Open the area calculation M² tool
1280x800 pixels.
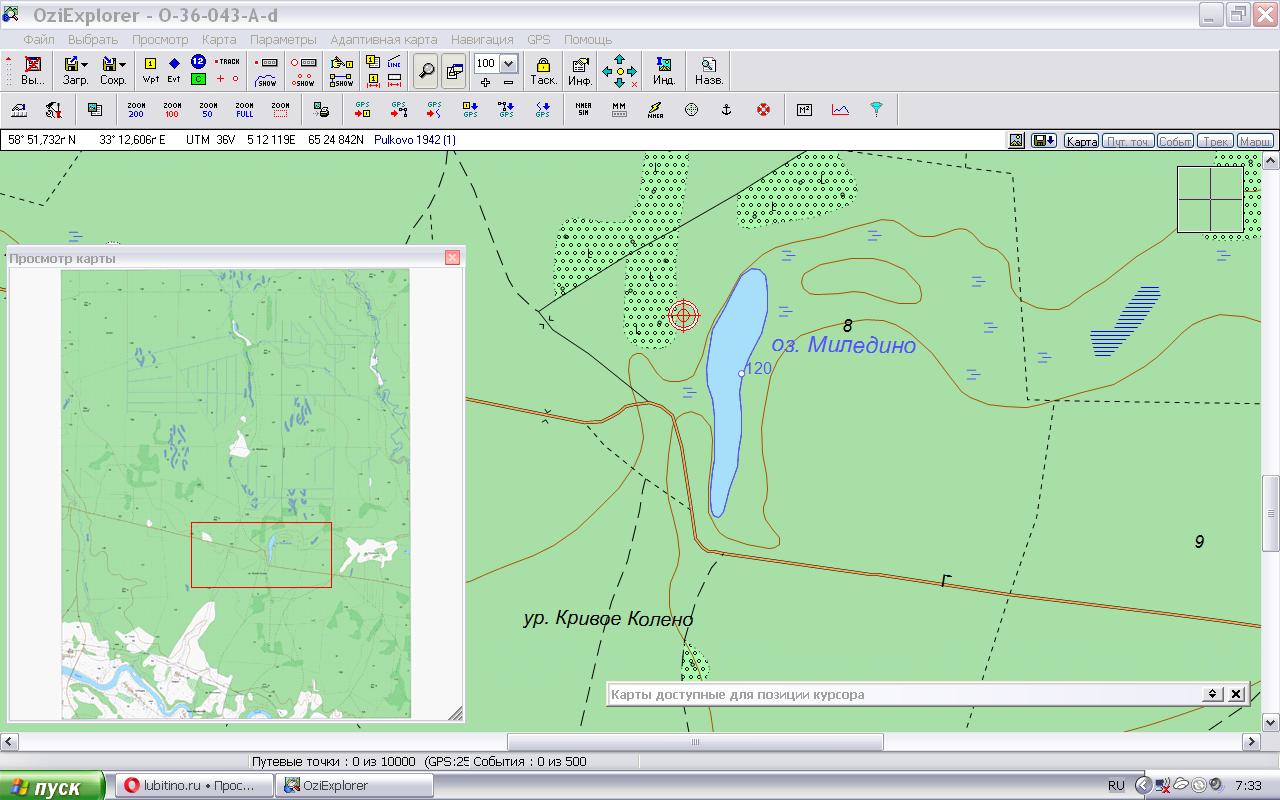click(804, 110)
